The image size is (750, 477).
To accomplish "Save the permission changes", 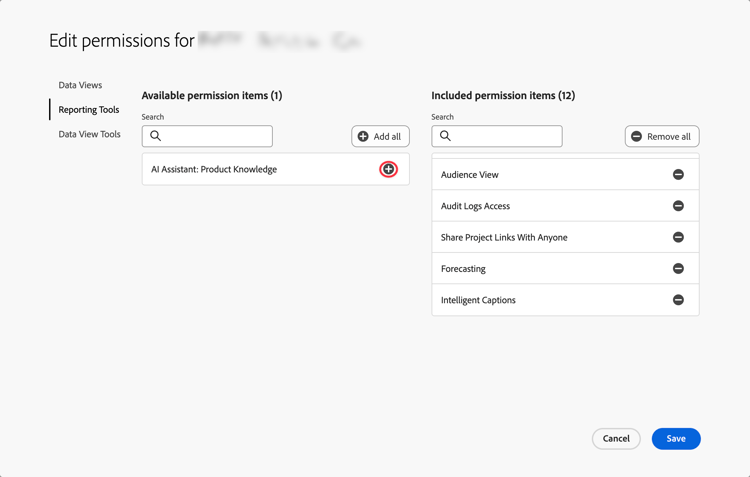I will point(676,439).
